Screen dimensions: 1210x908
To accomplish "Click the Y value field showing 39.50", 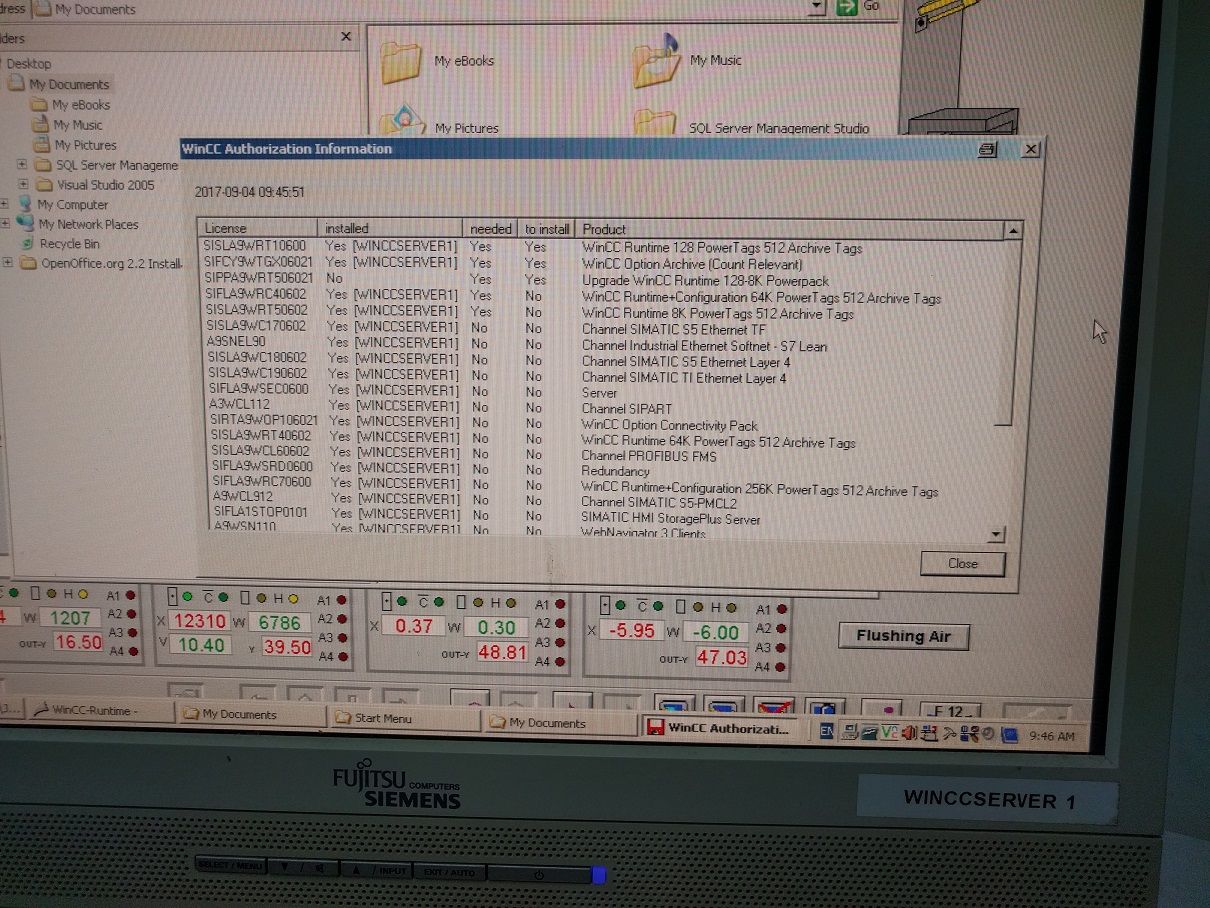I will (287, 647).
